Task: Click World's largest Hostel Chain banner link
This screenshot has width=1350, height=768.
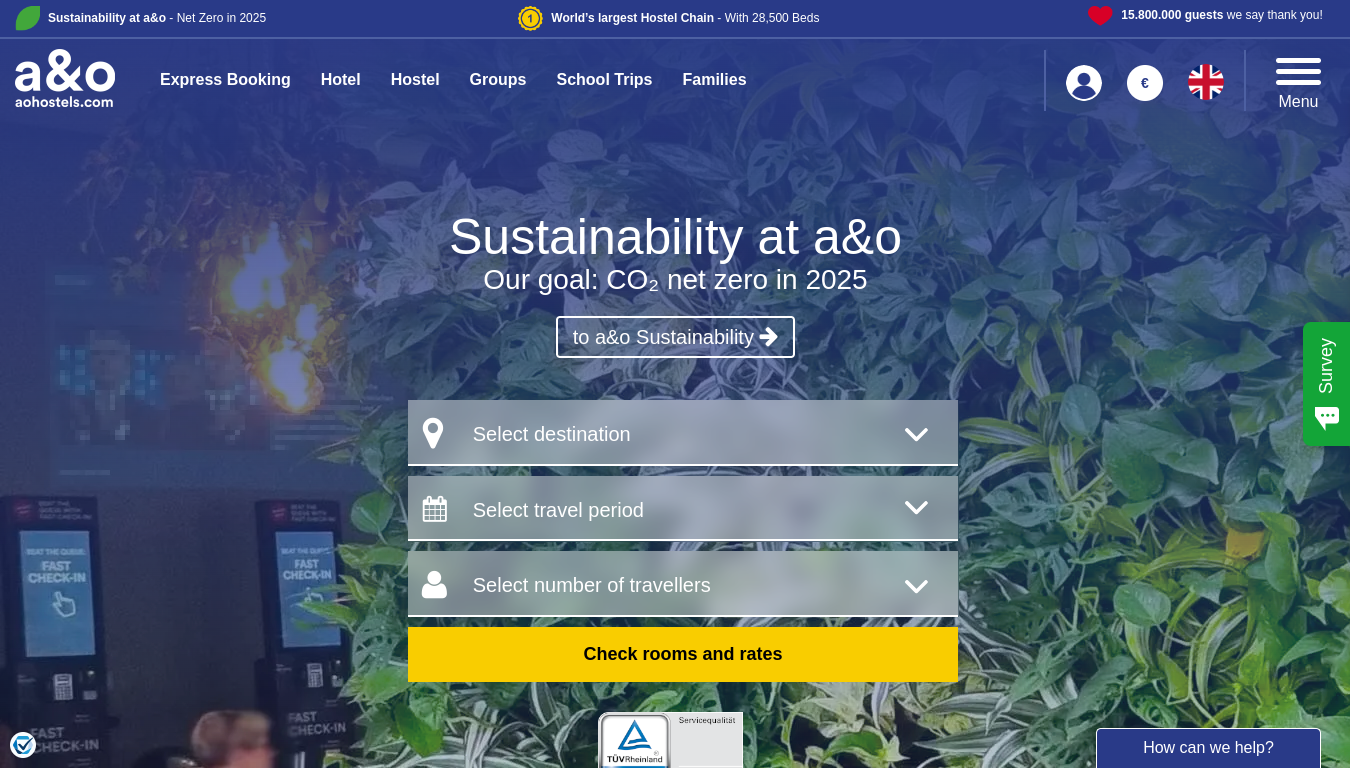Action: 685,17
